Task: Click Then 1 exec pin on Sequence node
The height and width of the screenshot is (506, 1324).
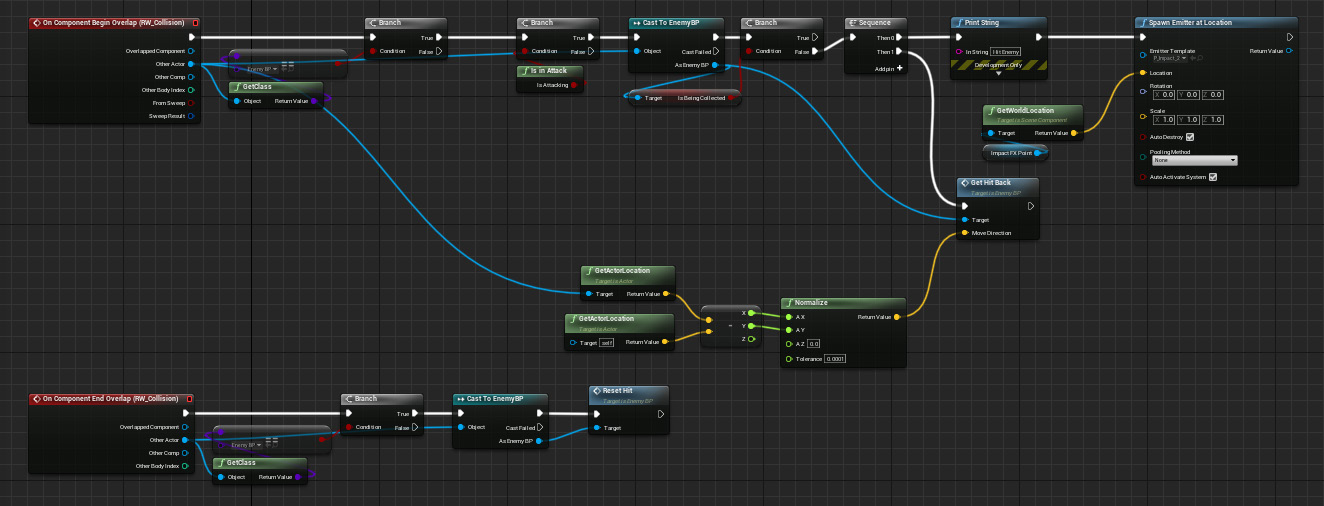Action: pos(899,51)
